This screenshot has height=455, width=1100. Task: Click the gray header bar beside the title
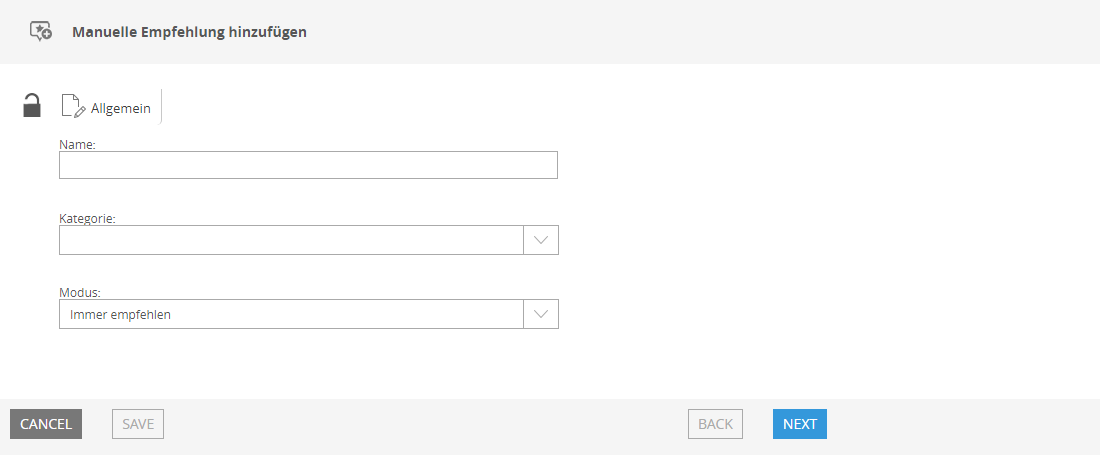click(x=702, y=32)
